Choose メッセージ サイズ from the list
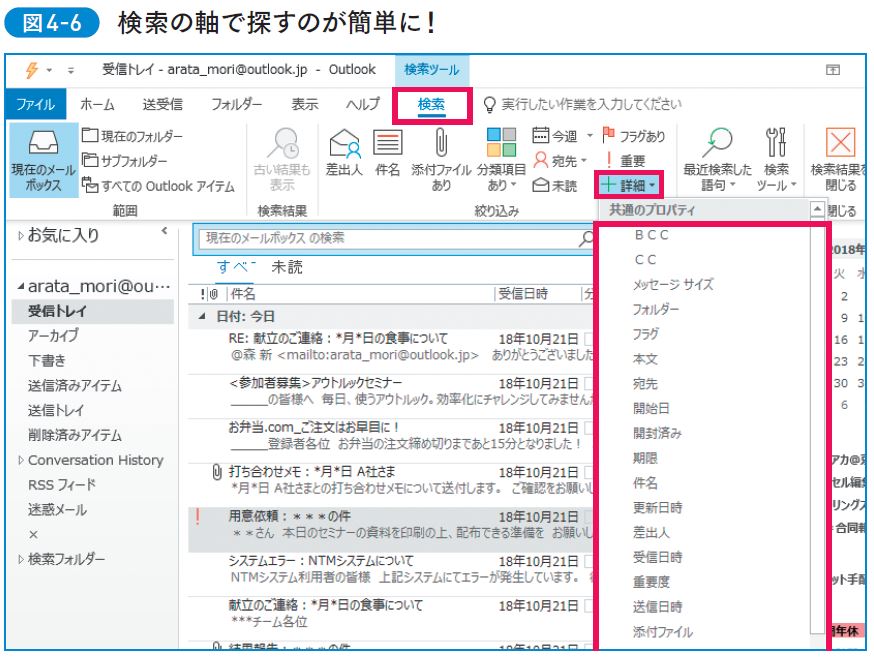874x660 pixels. 673,284
